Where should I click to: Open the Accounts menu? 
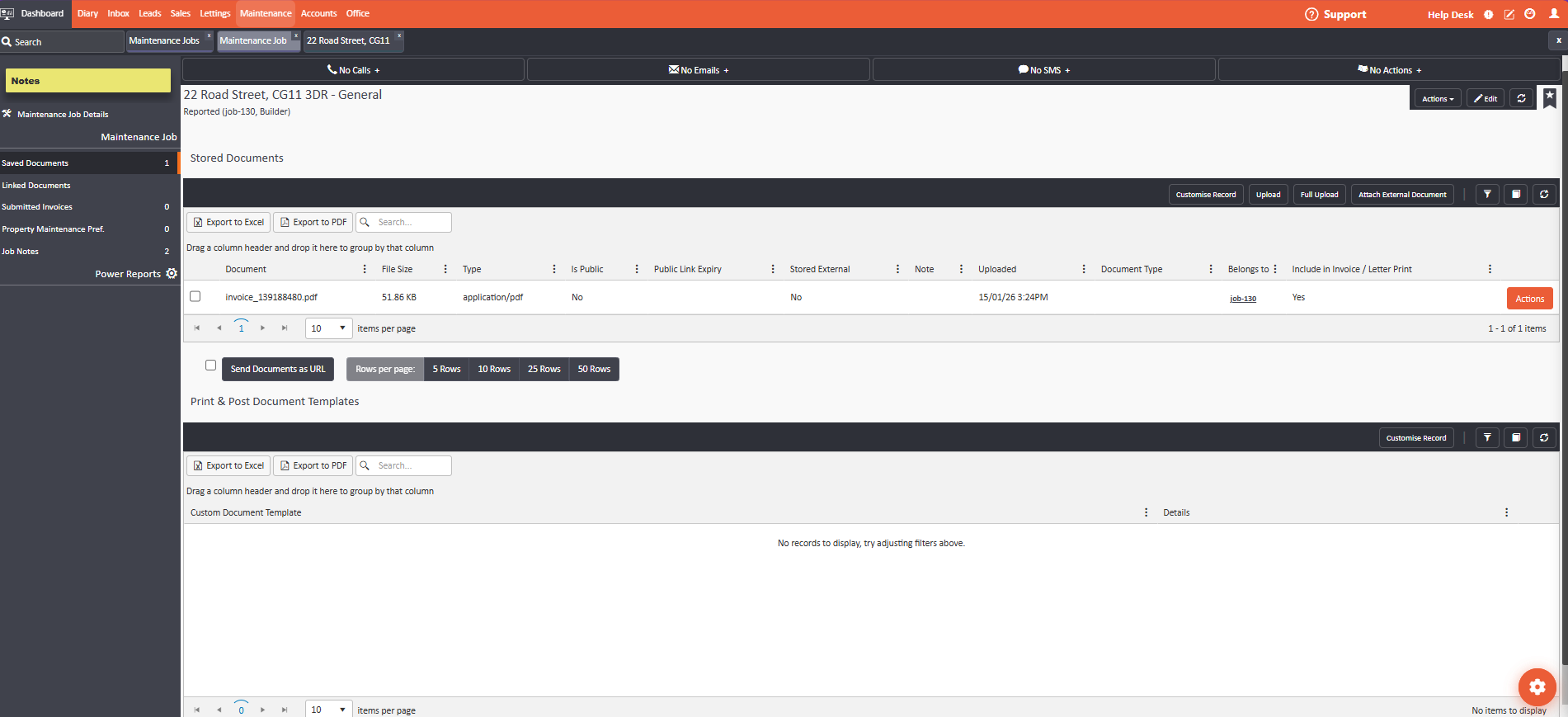(x=318, y=13)
